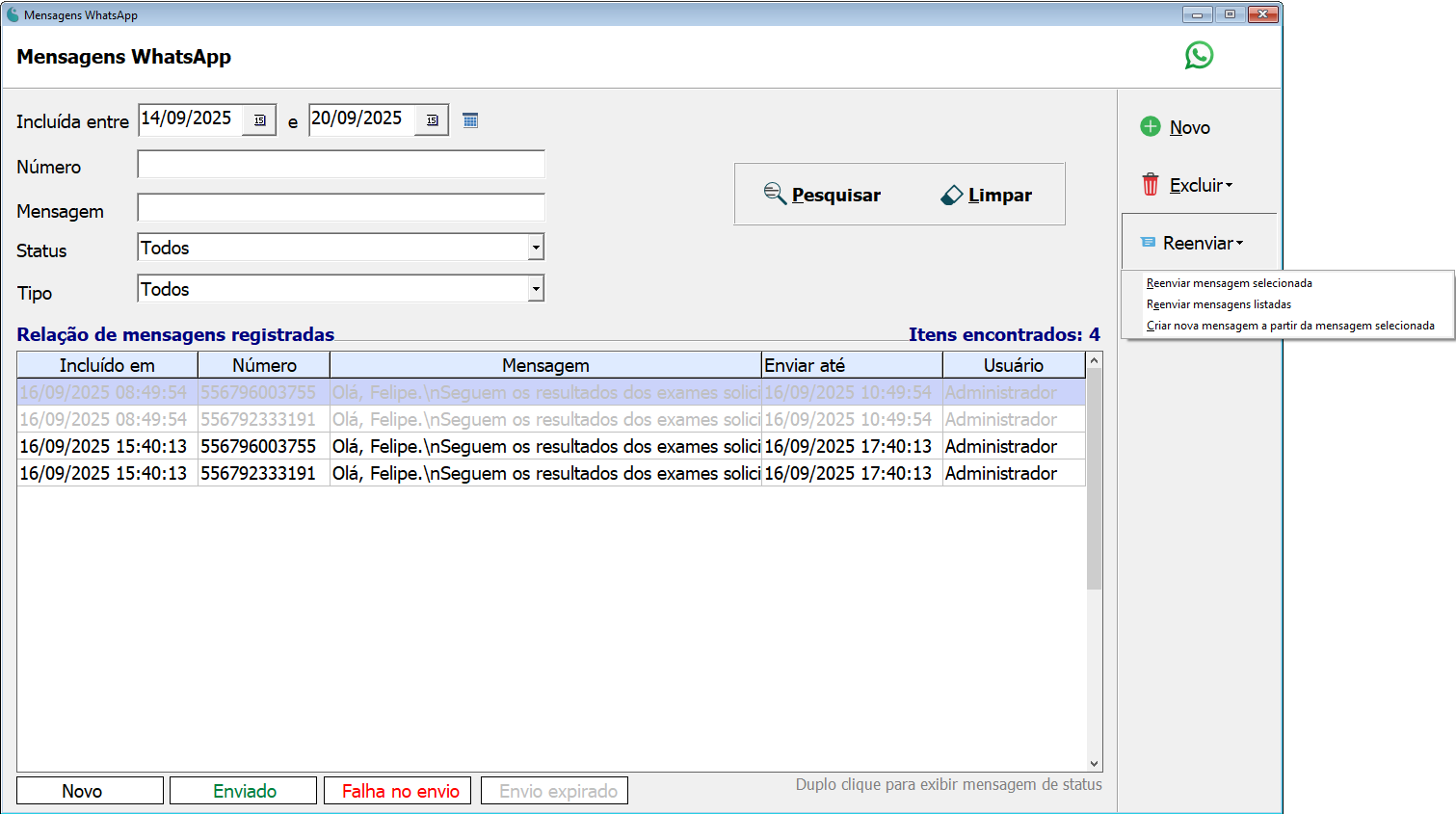Click the Relação de mensagens registradas heading
The height and width of the screenshot is (814, 1456).
click(x=175, y=334)
